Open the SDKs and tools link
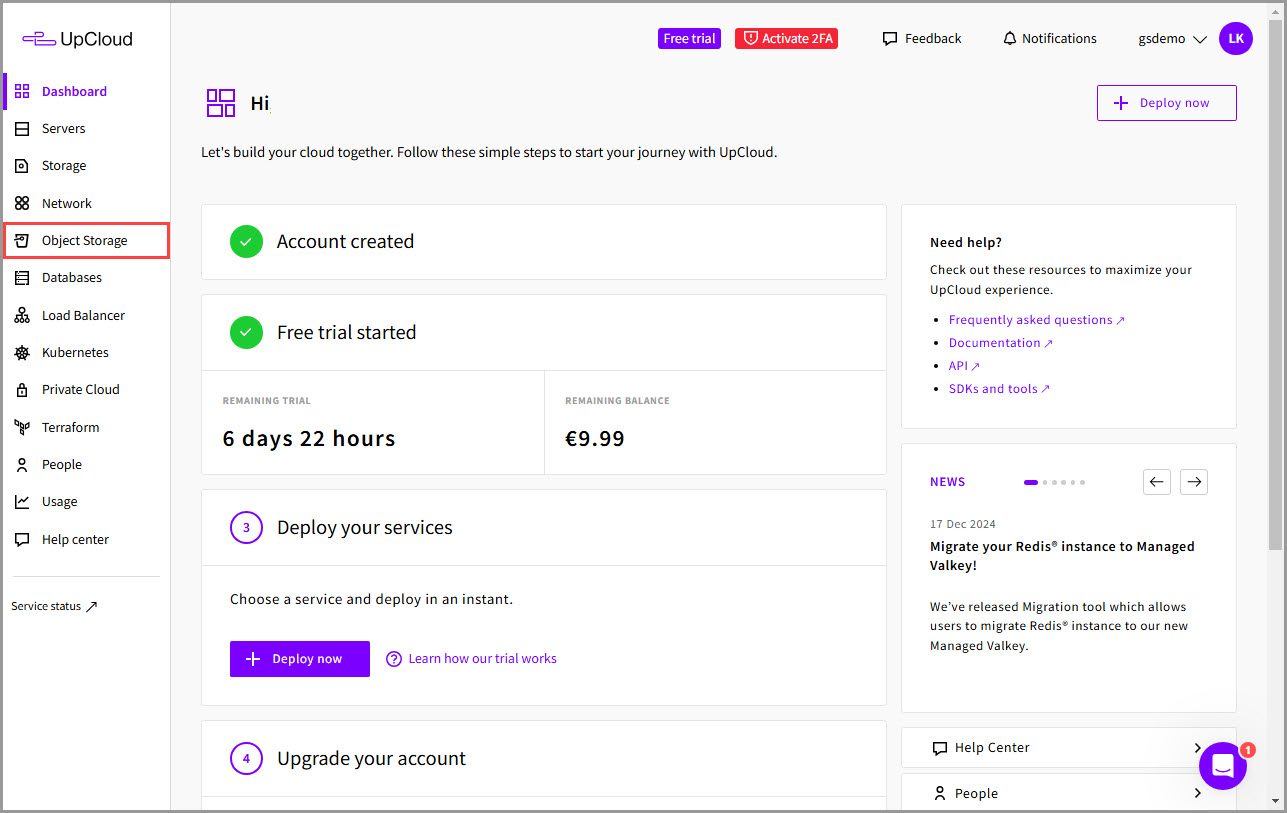The image size is (1287, 813). click(999, 389)
